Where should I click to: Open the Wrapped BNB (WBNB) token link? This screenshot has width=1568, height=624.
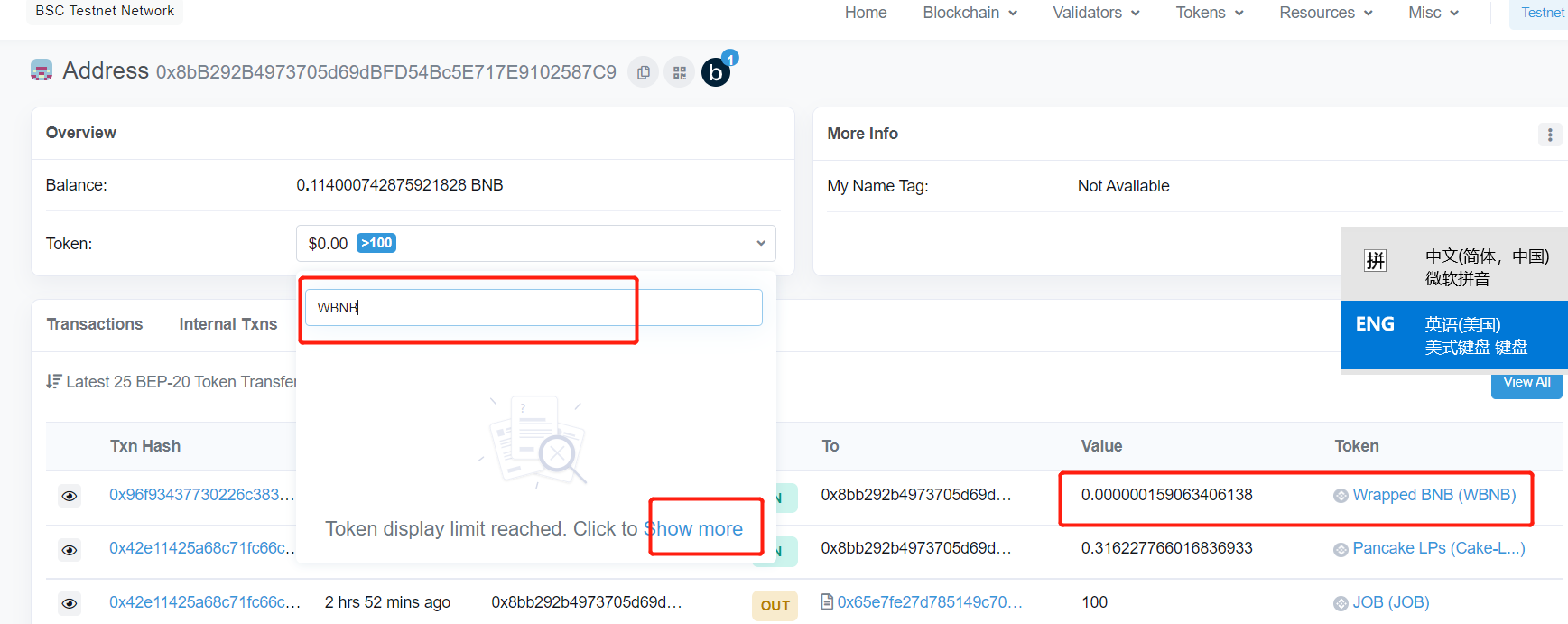pos(1434,495)
